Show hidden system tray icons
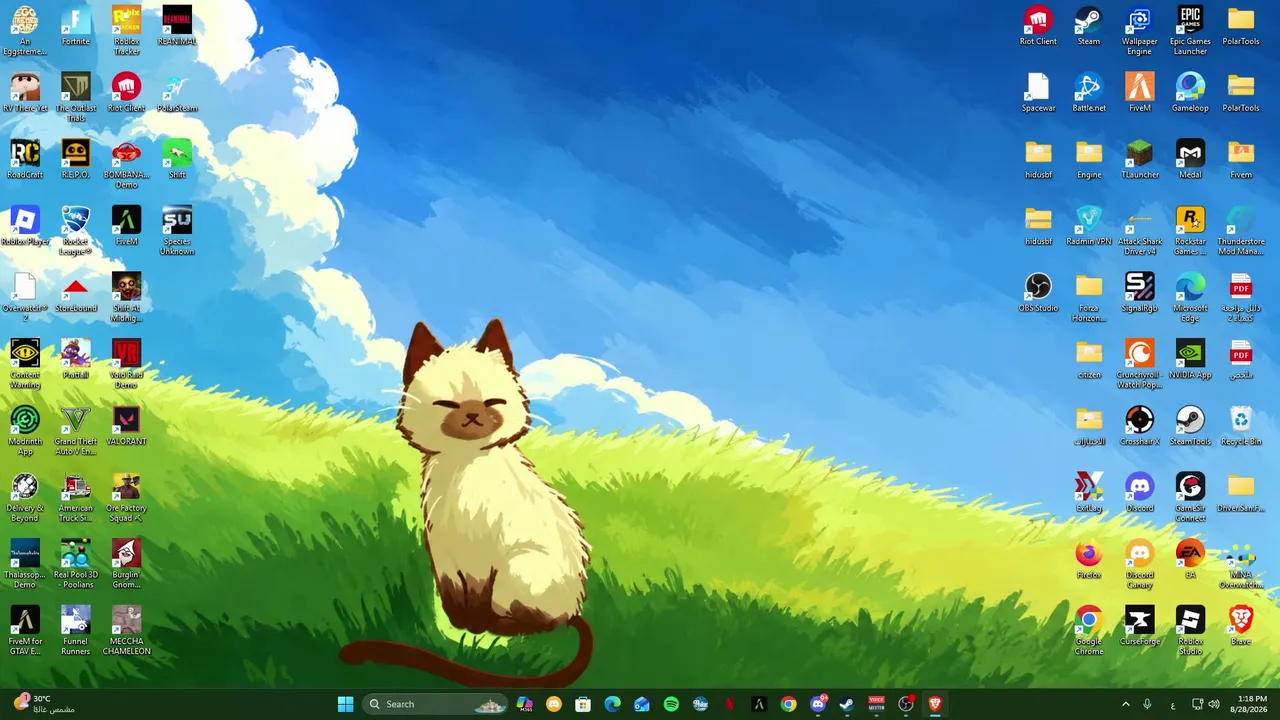Viewport: 1280px width, 720px height. (1125, 704)
